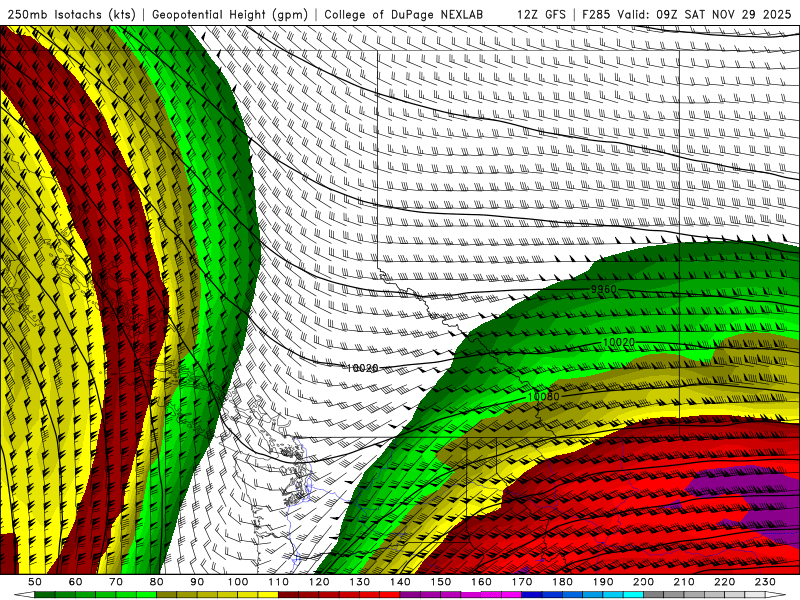
Task: Select the 'Geopotential Height (gpm)' header label
Action: coord(230,14)
